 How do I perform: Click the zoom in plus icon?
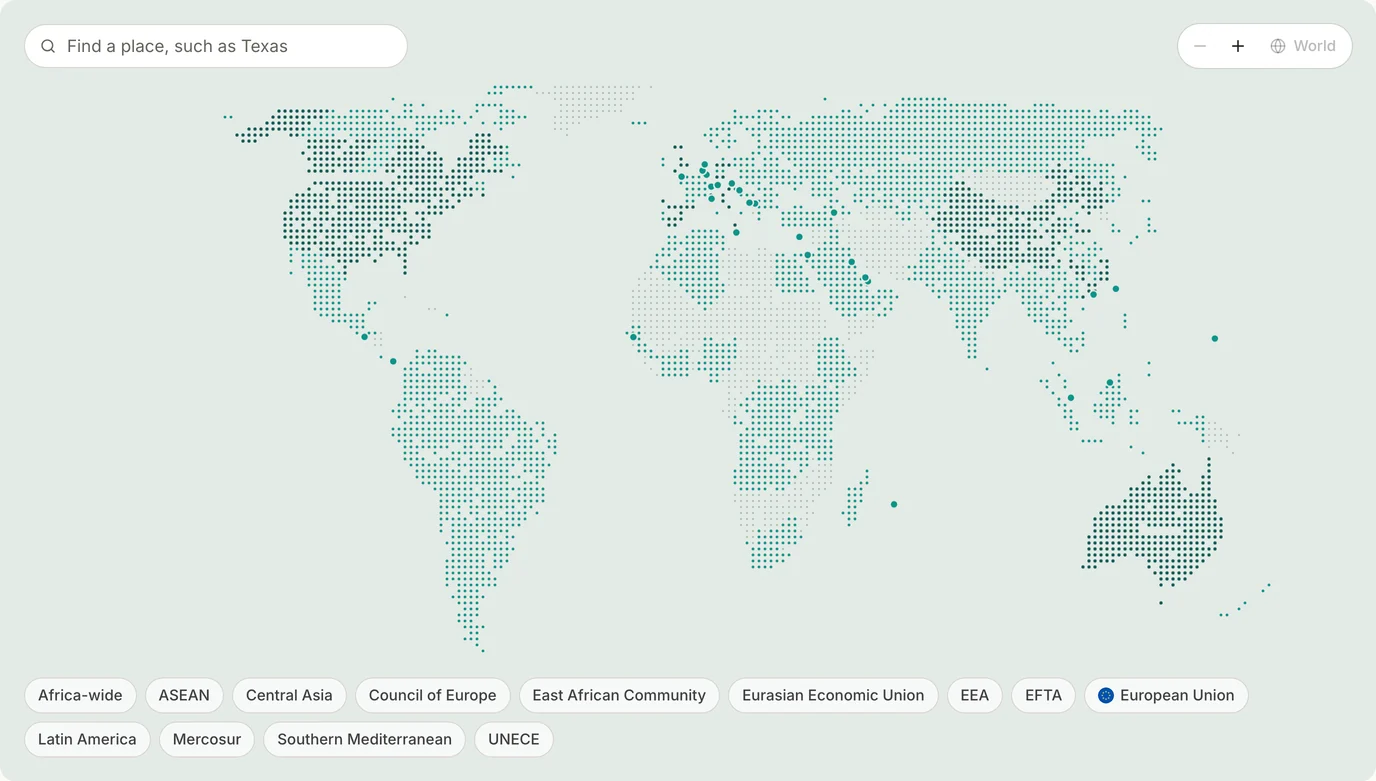[1238, 46]
